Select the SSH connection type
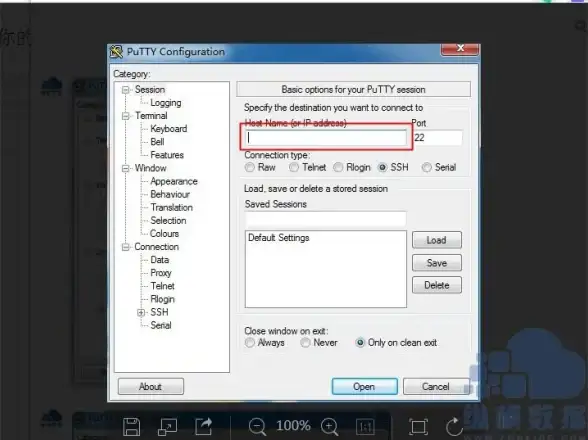Screen dimensions: 588x440 [382, 167]
